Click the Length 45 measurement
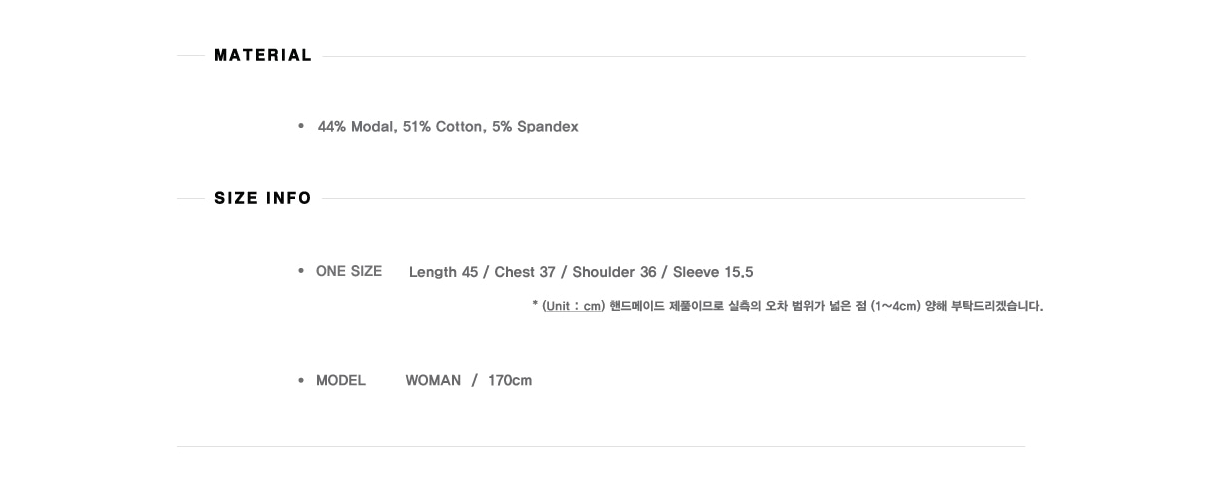The height and width of the screenshot is (484, 1208). coord(443,272)
